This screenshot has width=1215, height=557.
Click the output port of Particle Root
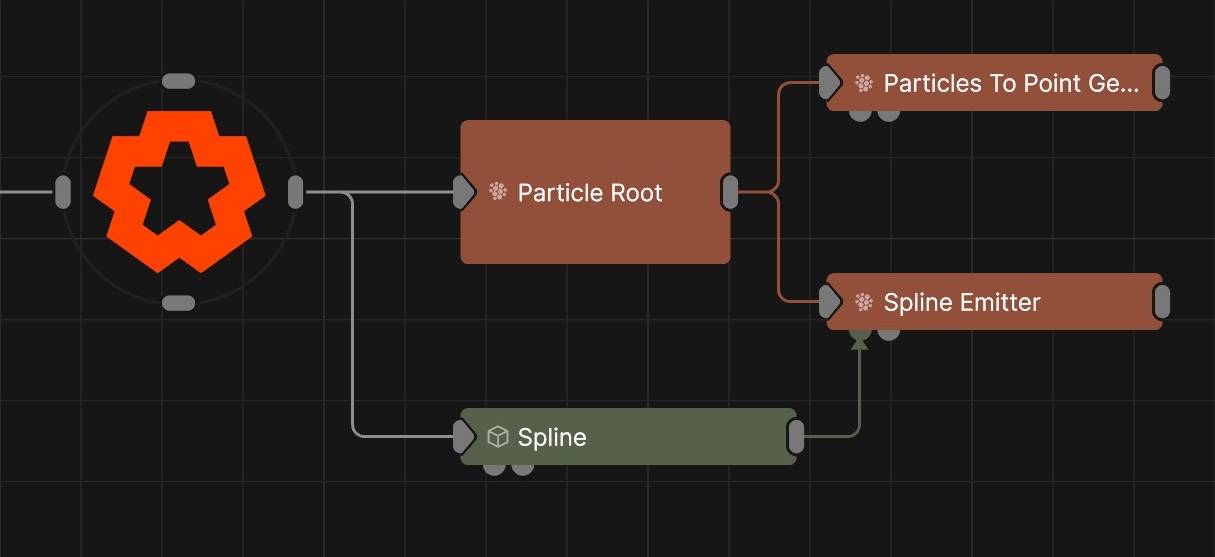[x=731, y=192]
